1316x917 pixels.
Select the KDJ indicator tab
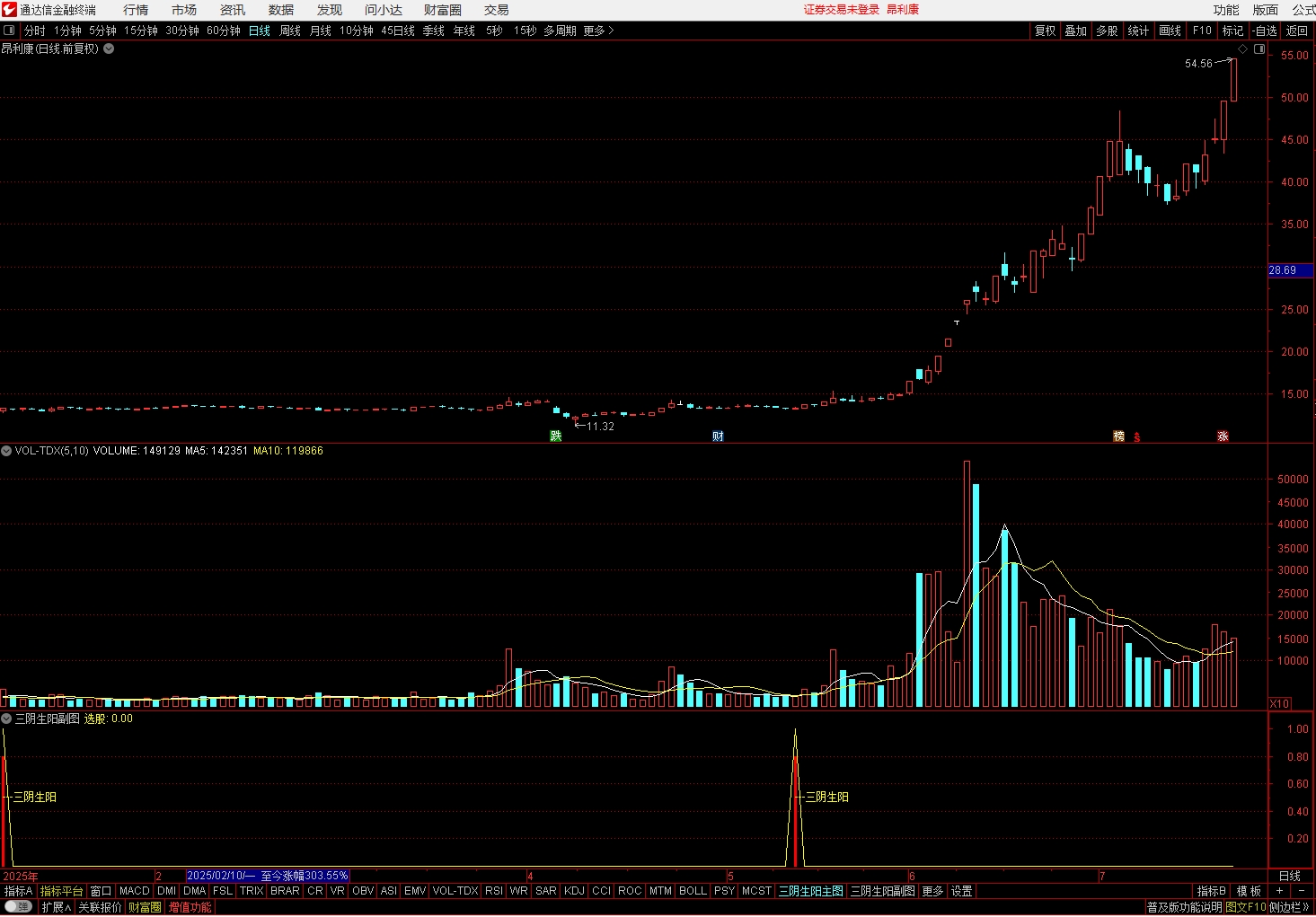575,891
